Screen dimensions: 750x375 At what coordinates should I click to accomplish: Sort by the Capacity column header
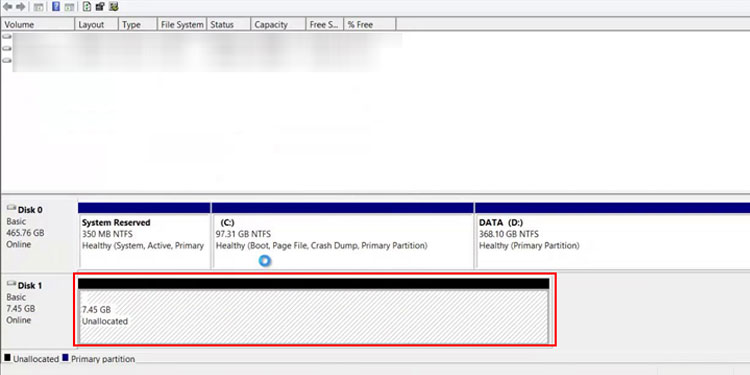coord(278,24)
